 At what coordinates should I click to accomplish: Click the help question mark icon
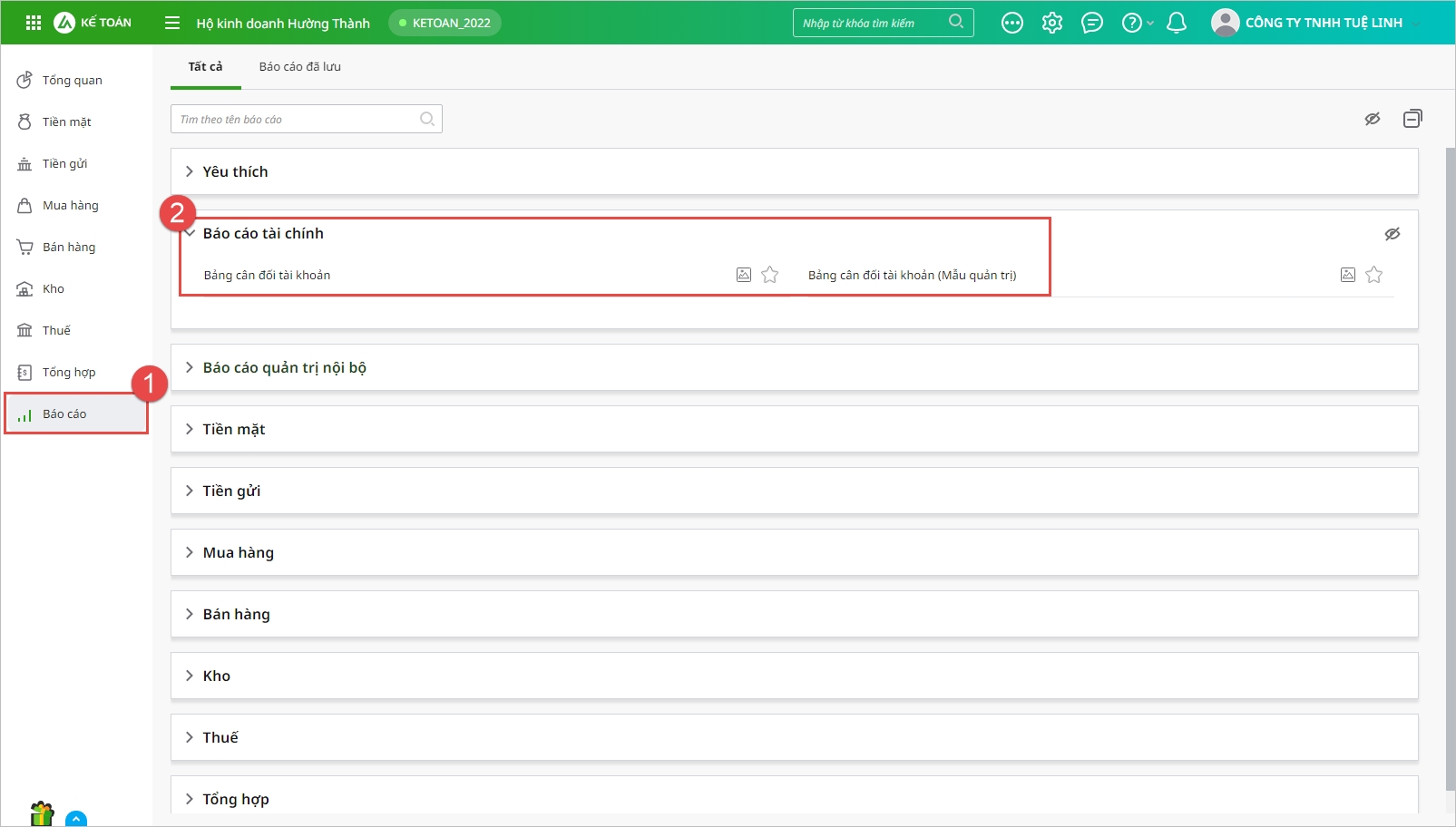[1131, 23]
